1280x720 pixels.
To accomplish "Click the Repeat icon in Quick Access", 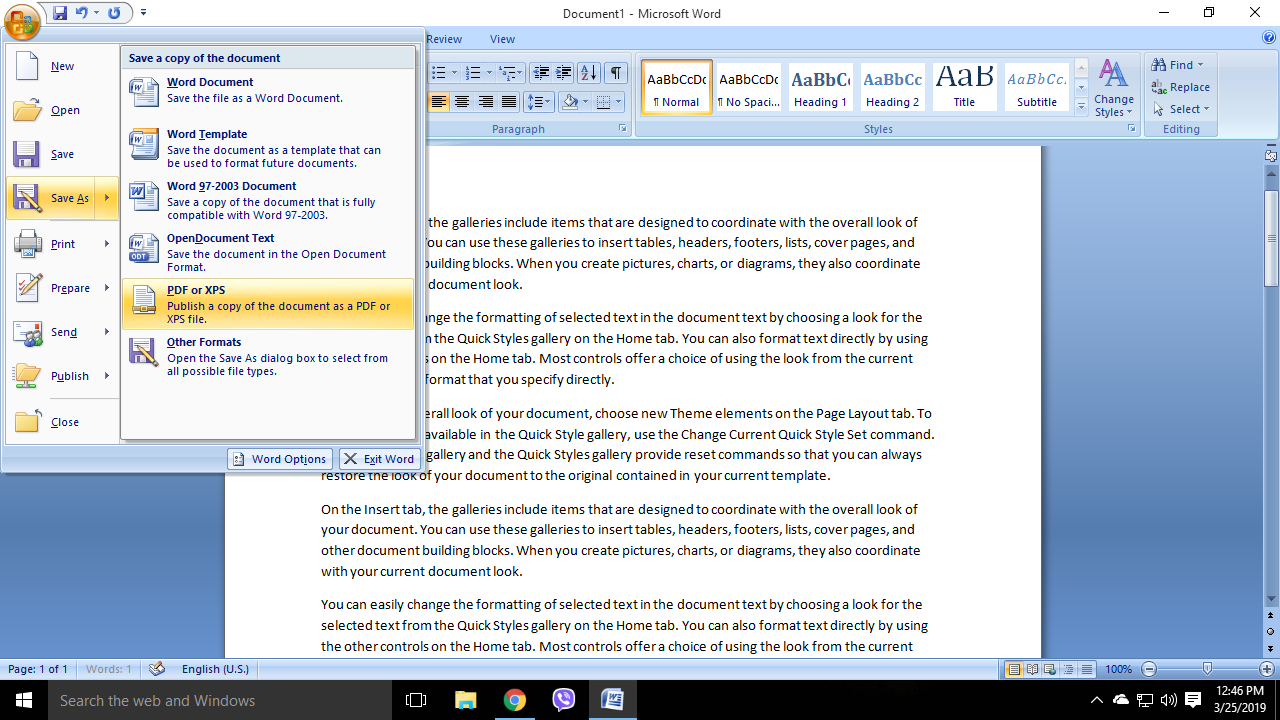I will click(x=114, y=13).
